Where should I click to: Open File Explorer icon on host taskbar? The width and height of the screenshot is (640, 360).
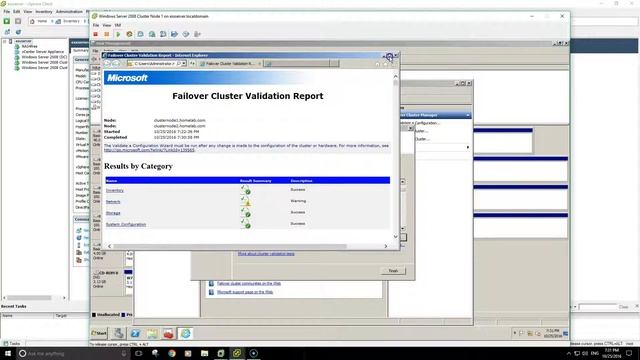click(x=204, y=353)
